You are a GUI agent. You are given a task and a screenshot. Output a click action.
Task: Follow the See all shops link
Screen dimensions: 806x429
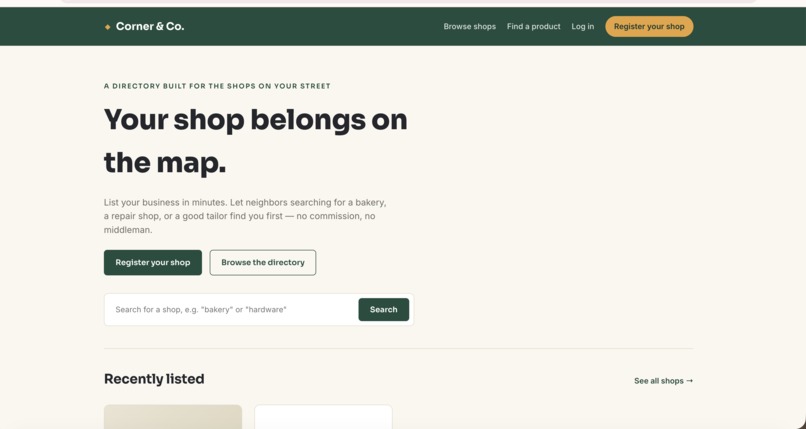(x=663, y=381)
